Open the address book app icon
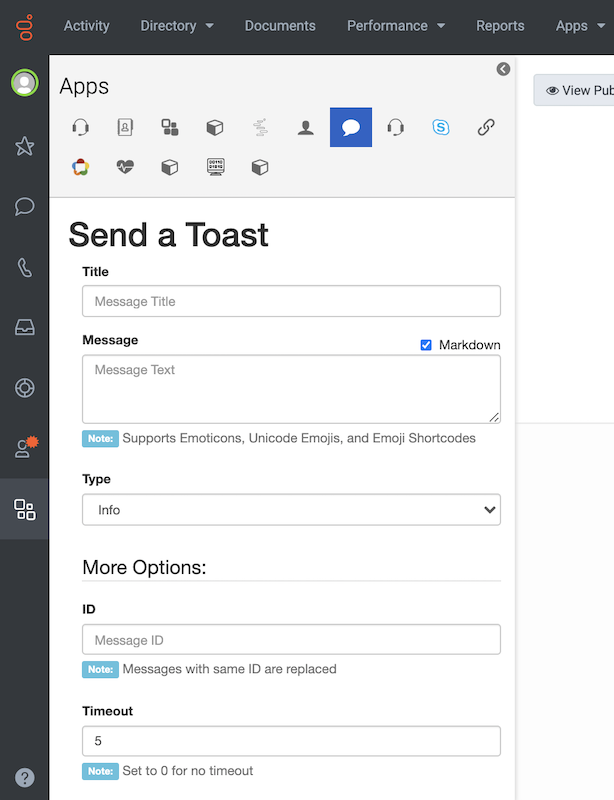Image resolution: width=614 pixels, height=800 pixels. click(125, 127)
